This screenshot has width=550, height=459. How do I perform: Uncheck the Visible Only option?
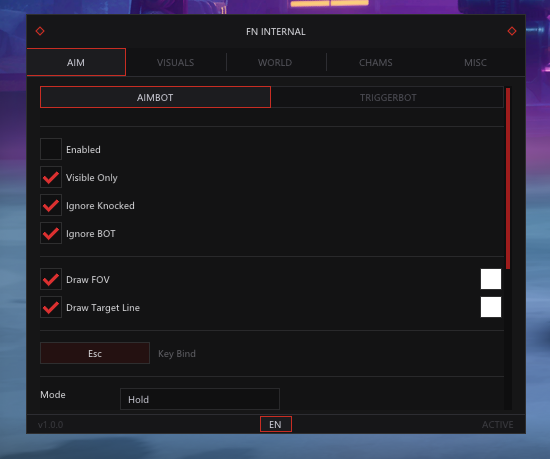51,177
